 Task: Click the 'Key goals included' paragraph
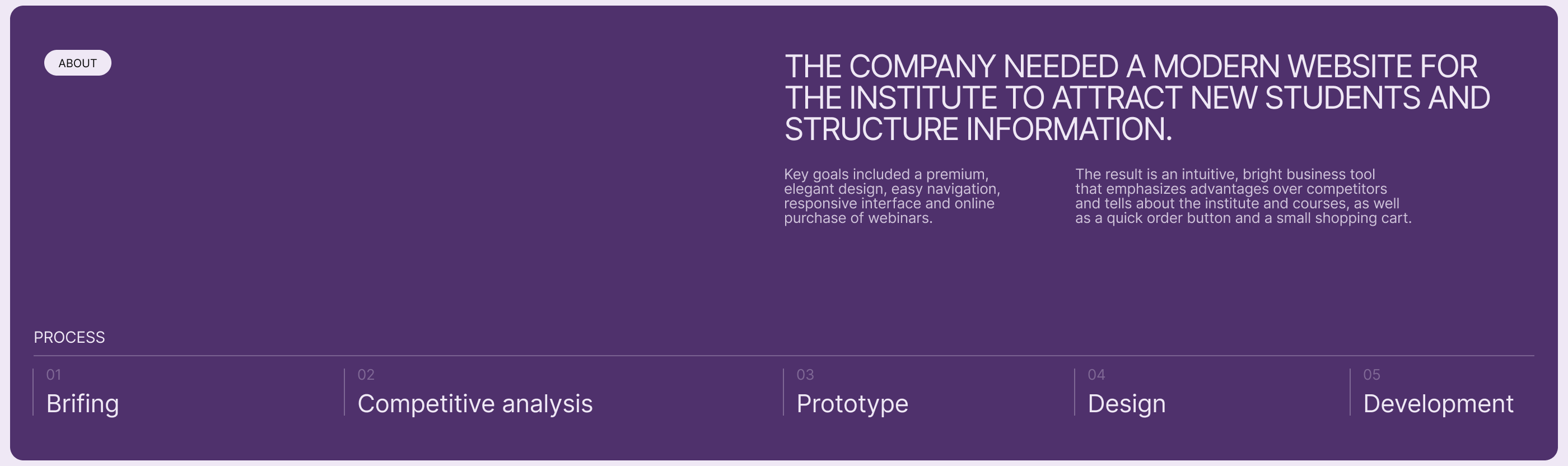coord(891,196)
